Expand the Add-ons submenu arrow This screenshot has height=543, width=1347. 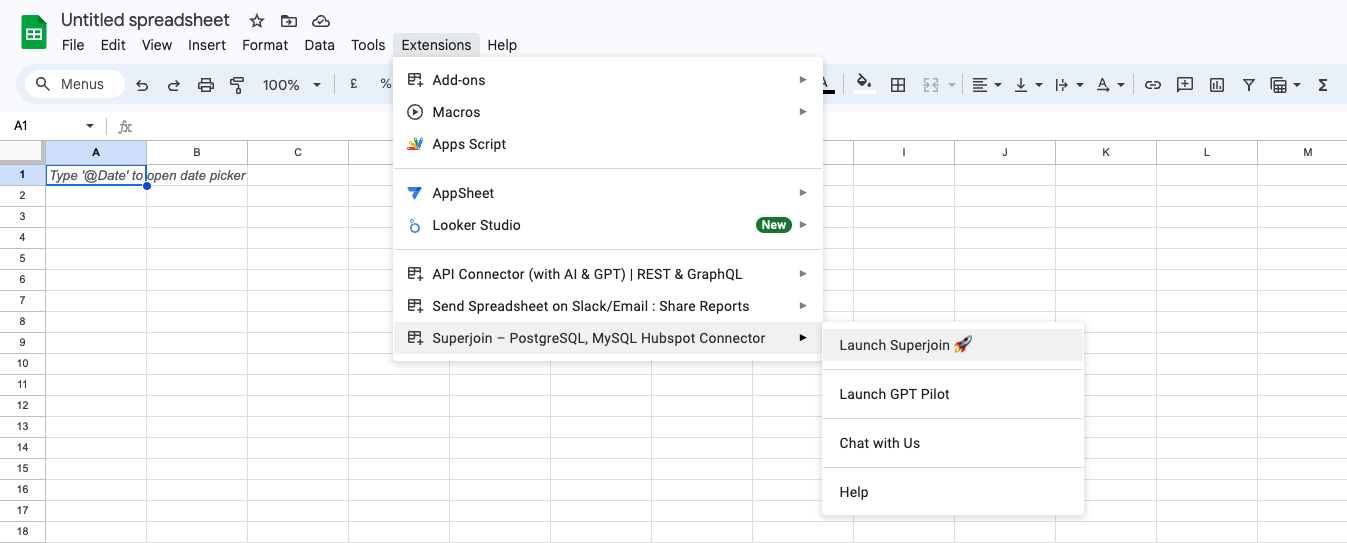(803, 80)
